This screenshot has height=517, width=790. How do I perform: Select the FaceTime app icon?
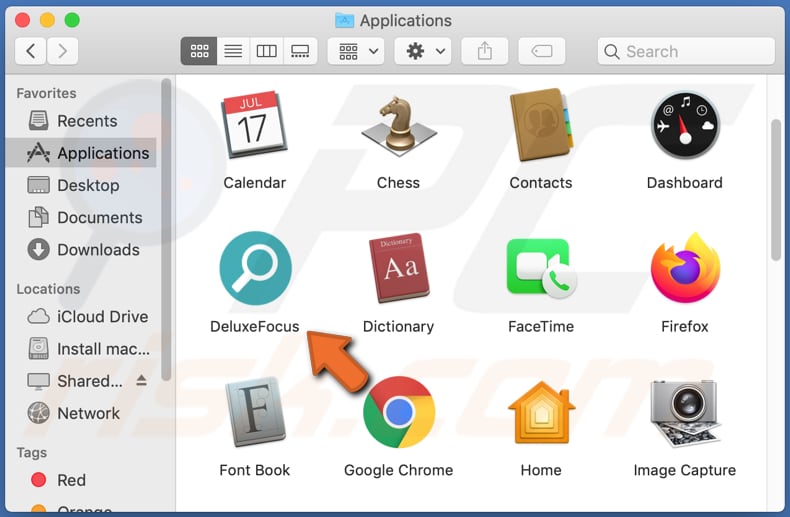(x=540, y=268)
